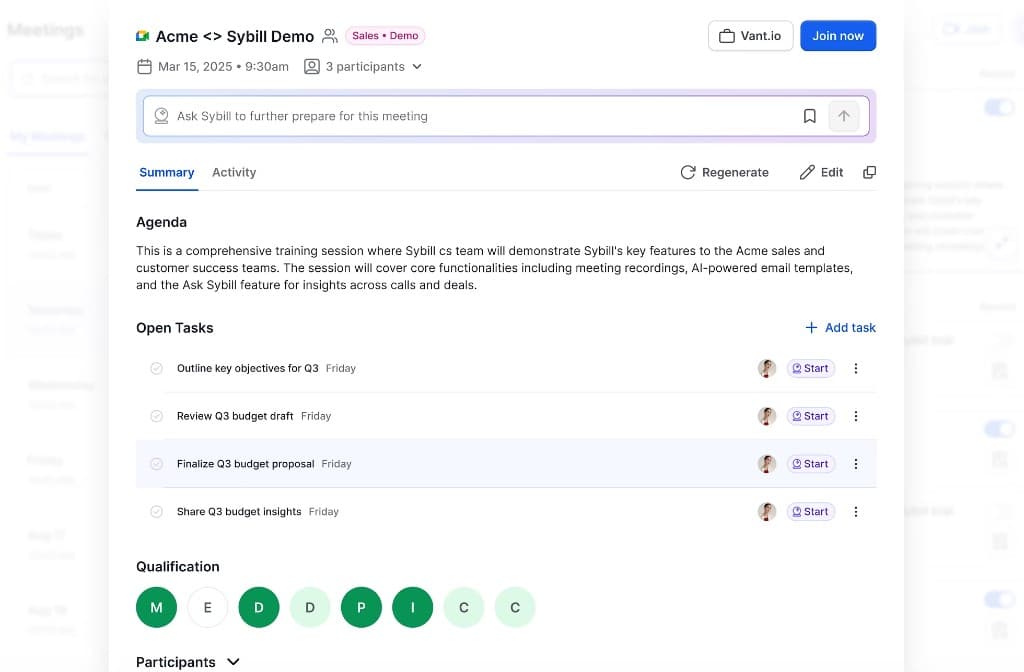Open the kebab menu on Finalize Q3 budget proposal

[x=856, y=463]
